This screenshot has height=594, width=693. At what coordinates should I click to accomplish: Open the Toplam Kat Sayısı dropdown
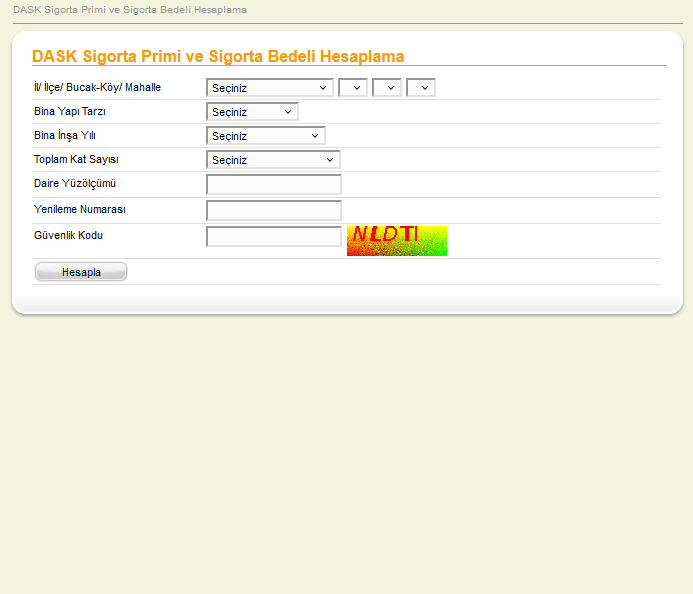273,160
